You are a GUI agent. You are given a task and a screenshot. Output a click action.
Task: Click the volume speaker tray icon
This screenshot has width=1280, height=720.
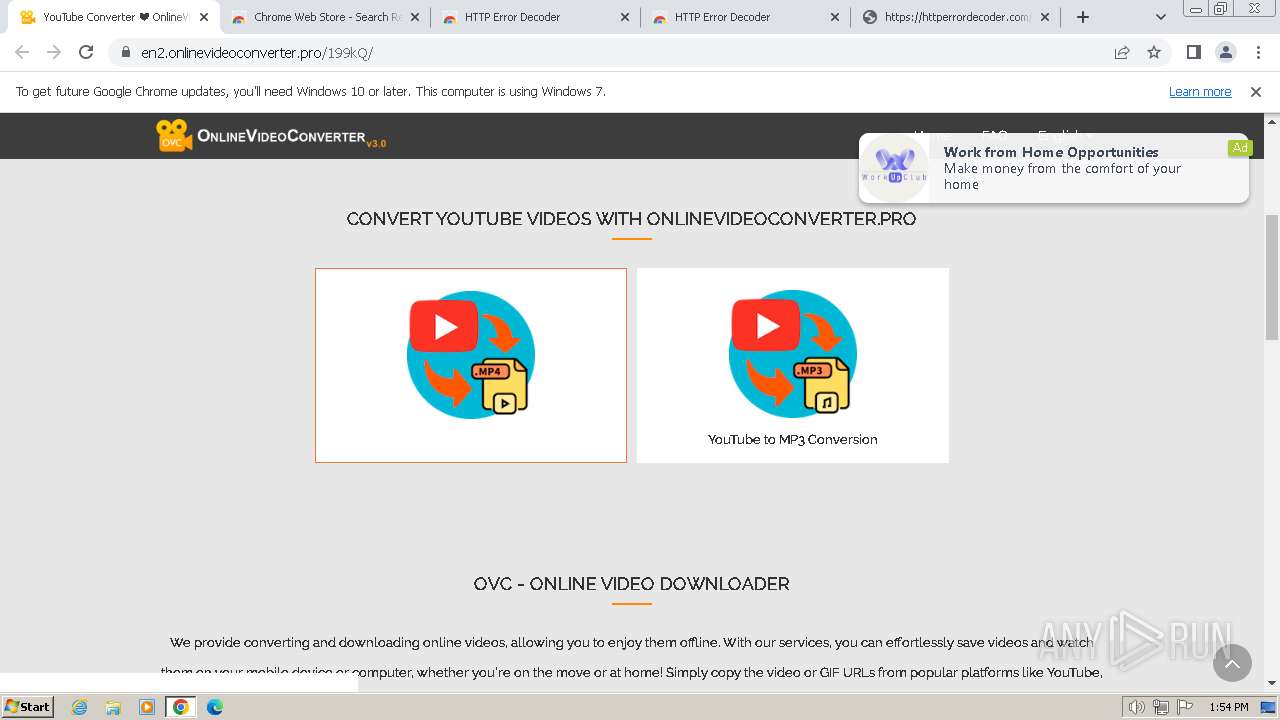pyautogui.click(x=1137, y=707)
